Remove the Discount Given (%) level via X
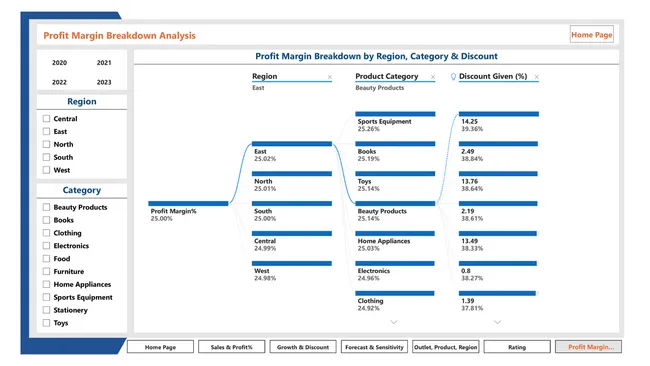Viewport: 650px width, 366px height. click(536, 77)
